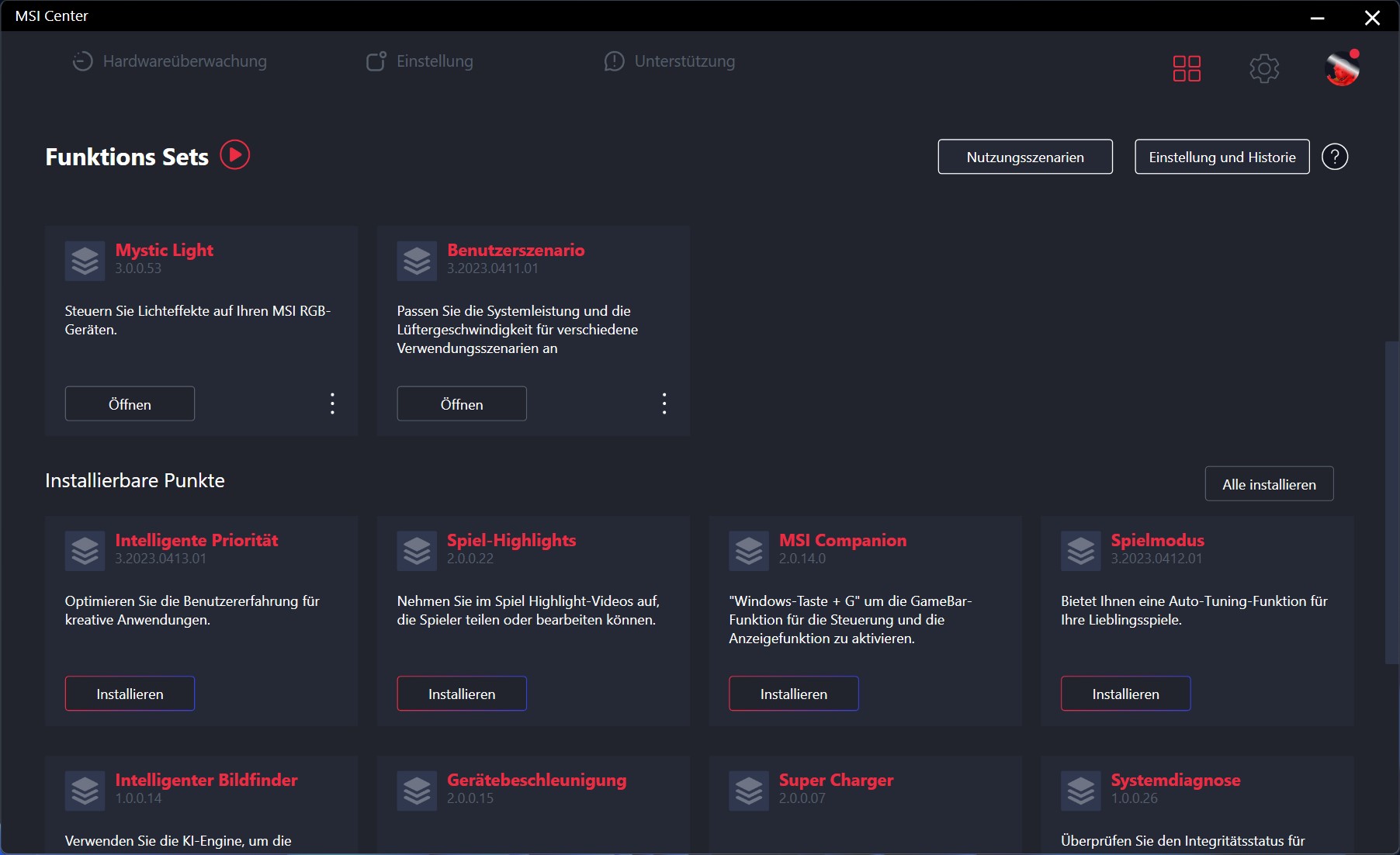Open settings via the gear icon

[x=1263, y=68]
